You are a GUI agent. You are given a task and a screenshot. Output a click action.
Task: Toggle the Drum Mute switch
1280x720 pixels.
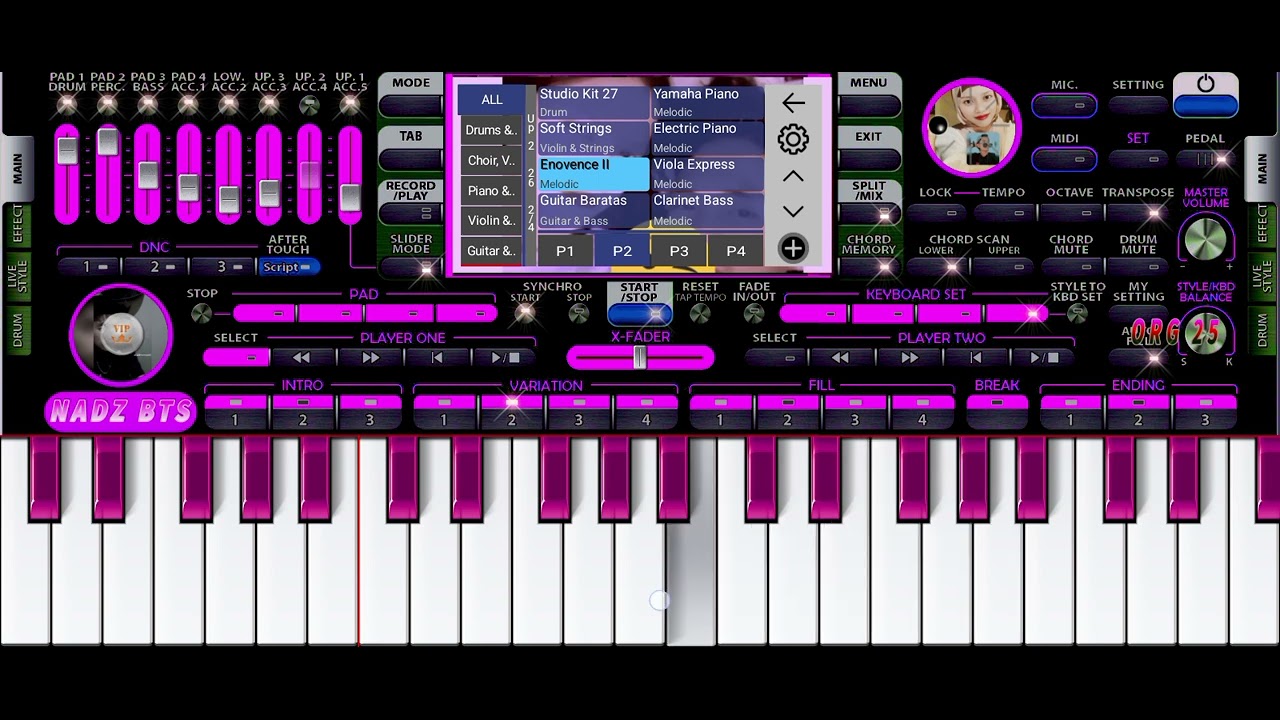point(1138,267)
